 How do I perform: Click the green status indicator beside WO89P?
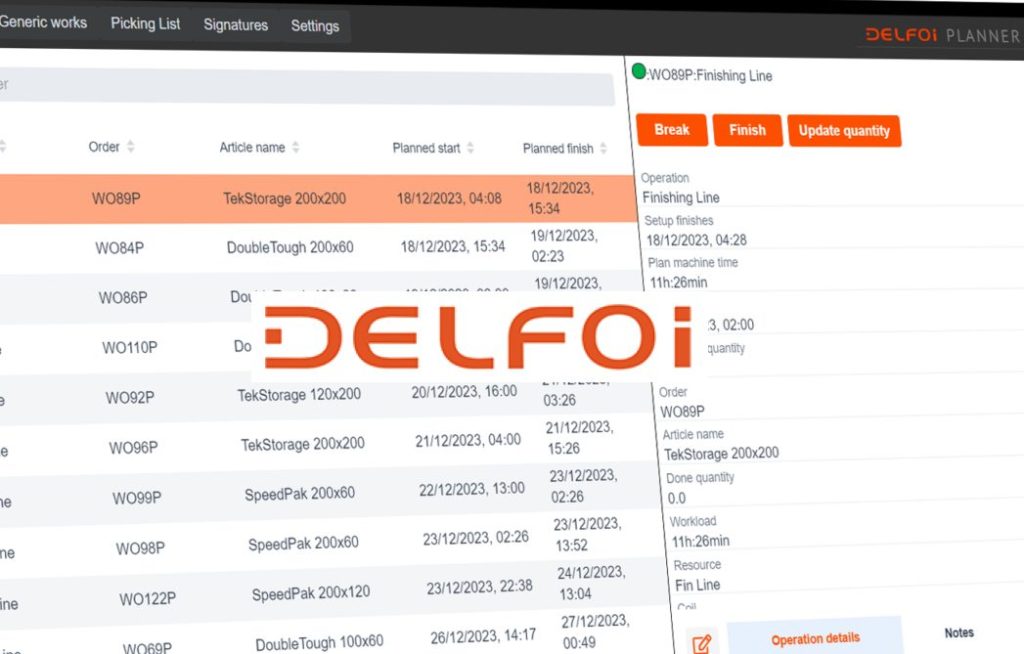point(639,71)
